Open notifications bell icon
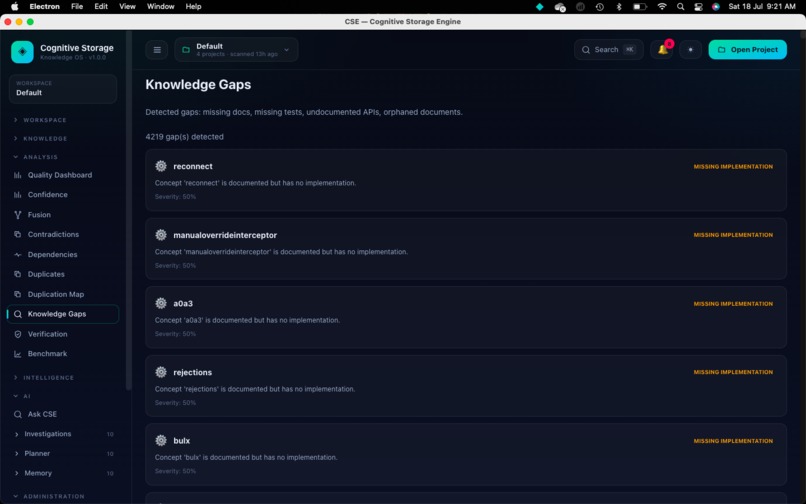This screenshot has width=806, height=504. tap(662, 50)
